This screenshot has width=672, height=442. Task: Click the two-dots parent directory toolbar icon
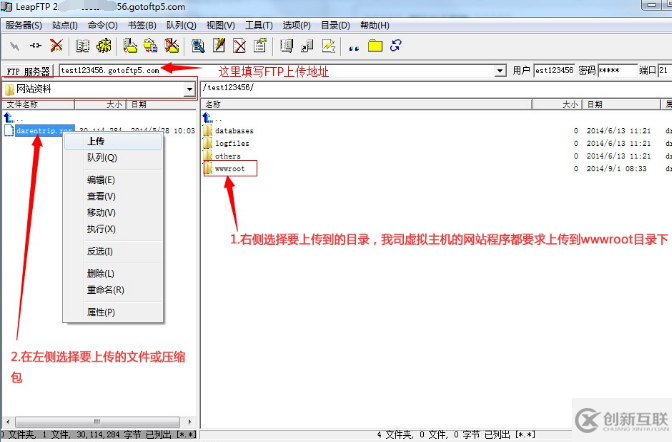[x=354, y=46]
